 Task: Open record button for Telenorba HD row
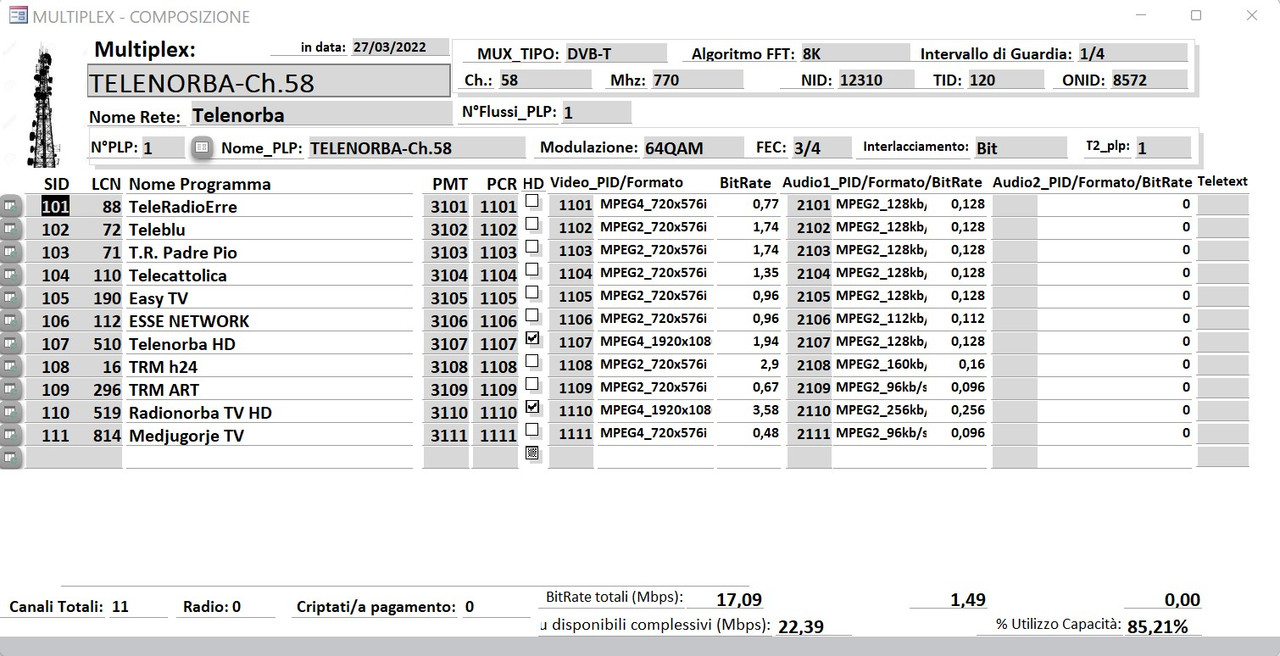tap(11, 344)
